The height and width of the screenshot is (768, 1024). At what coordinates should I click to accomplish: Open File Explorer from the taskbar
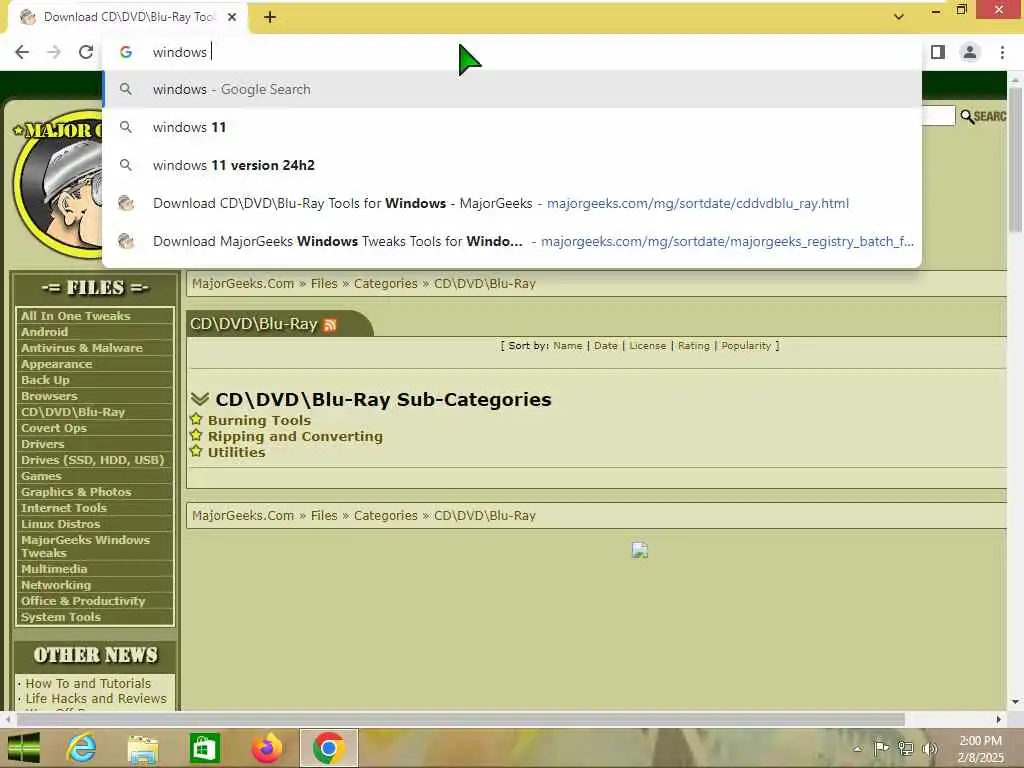tap(142, 748)
